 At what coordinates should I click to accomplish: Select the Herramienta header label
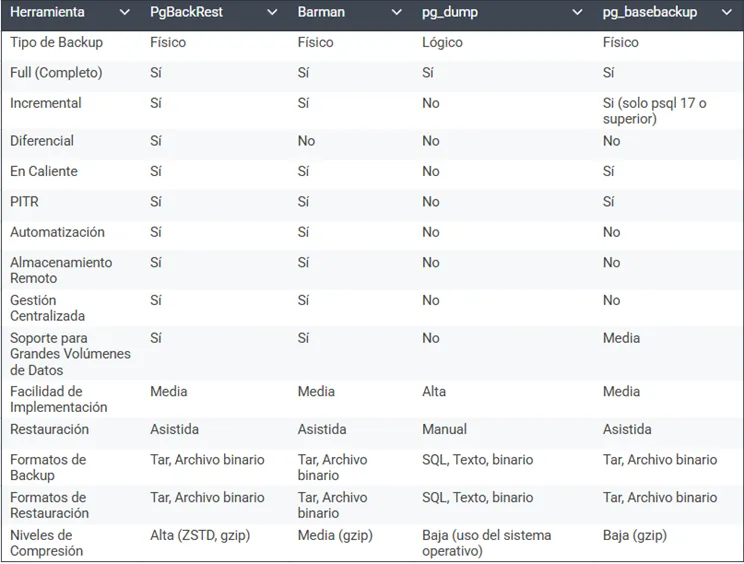47,12
